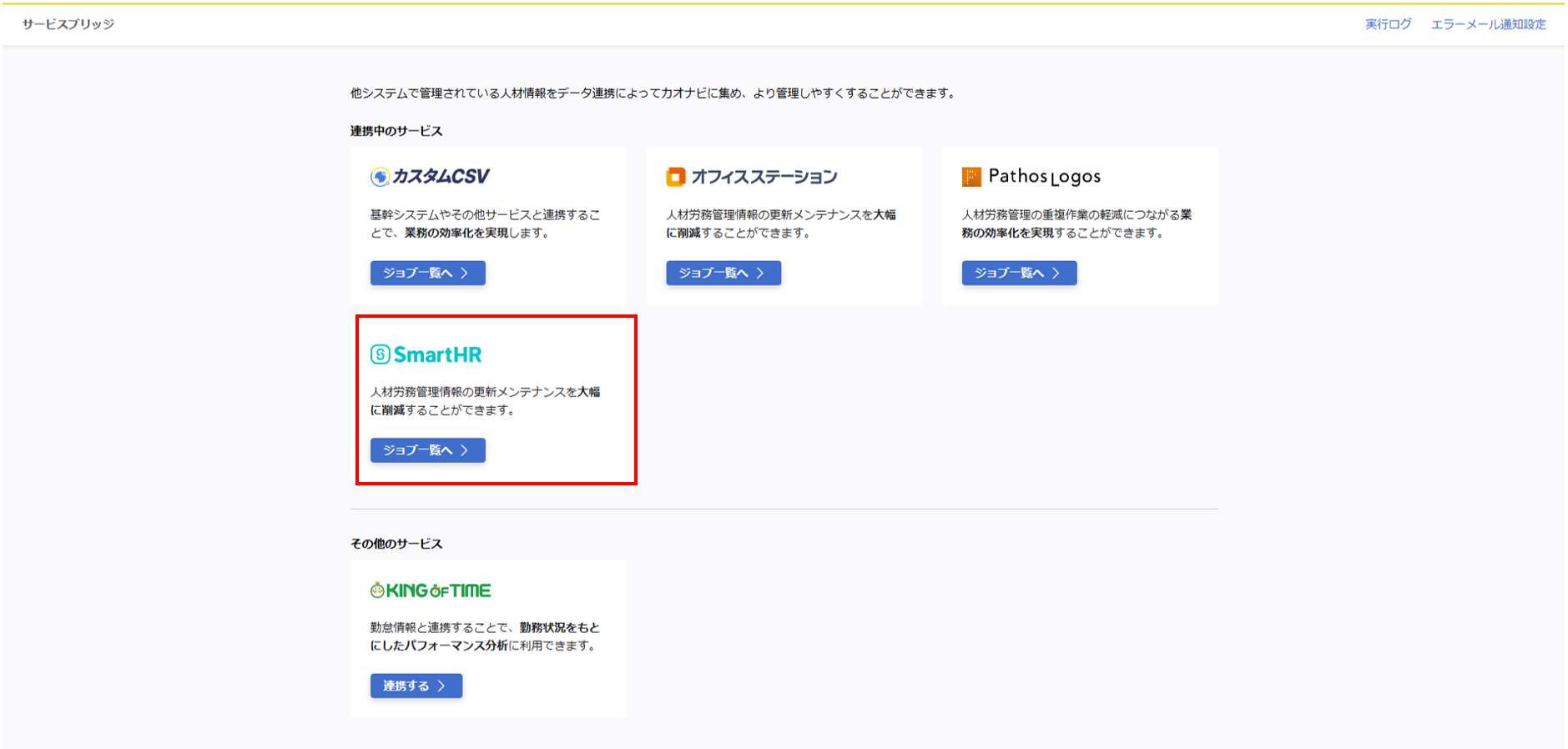
Task: Click the KING OF TIME logo
Action: (431, 591)
